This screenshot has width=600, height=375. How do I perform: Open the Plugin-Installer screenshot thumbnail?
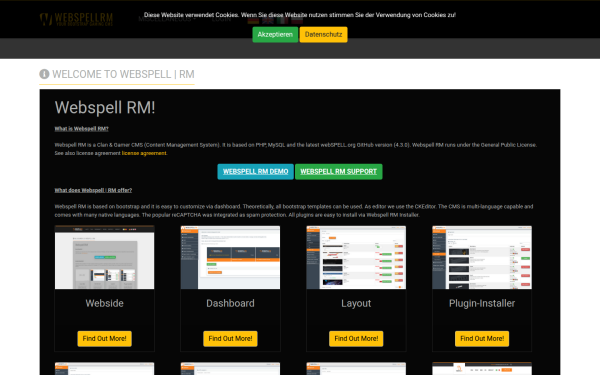point(482,257)
